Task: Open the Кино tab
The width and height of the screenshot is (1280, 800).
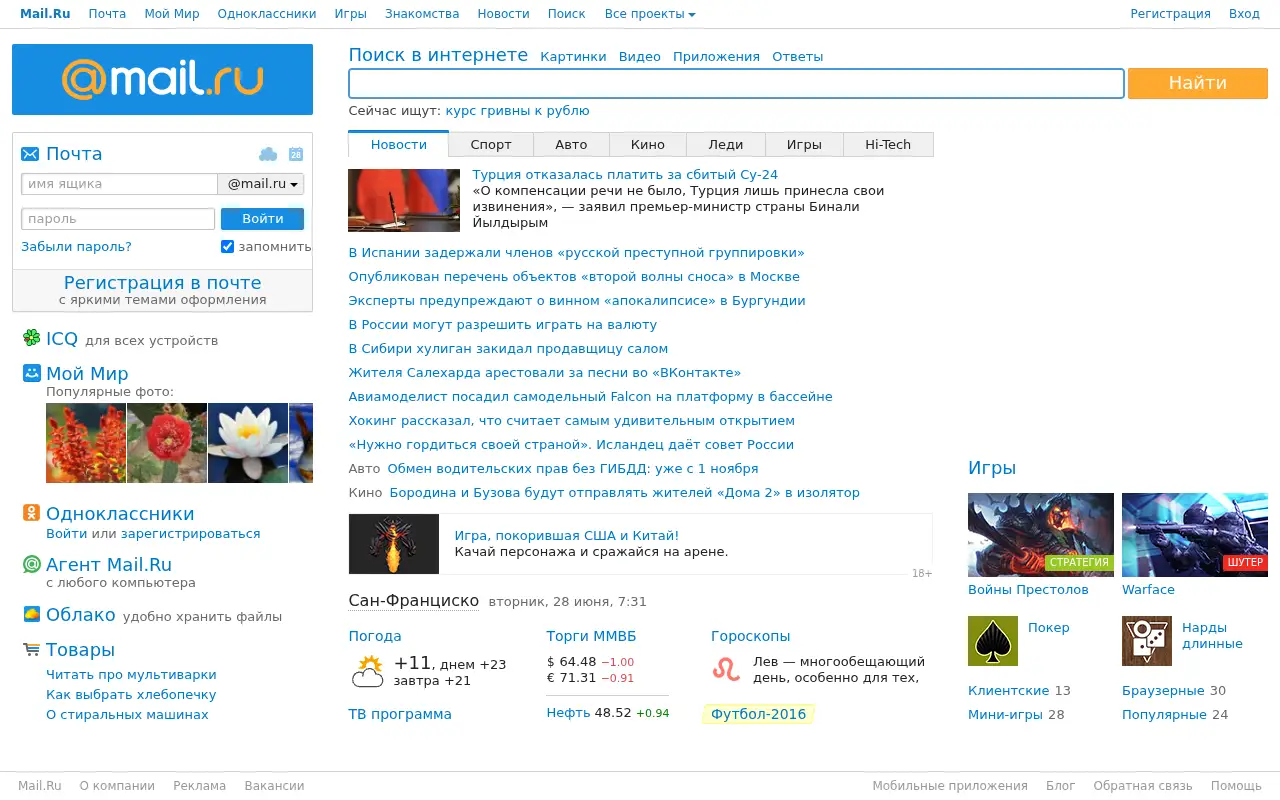Action: (648, 144)
